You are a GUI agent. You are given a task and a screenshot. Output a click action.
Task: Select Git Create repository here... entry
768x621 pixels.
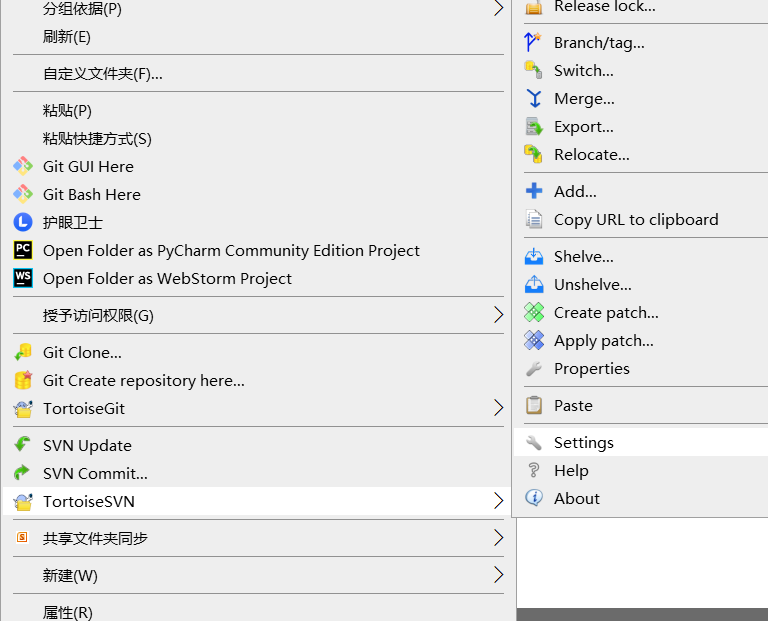(258, 380)
